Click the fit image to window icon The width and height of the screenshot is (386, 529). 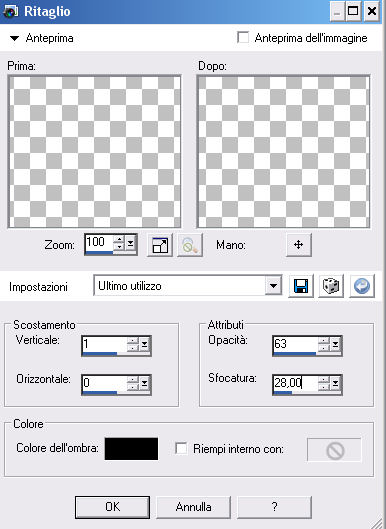point(160,245)
